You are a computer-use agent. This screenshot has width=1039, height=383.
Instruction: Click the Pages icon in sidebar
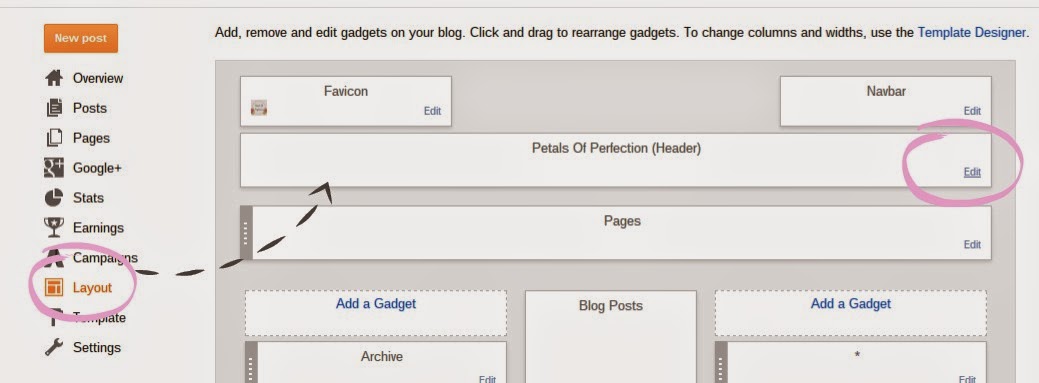[x=54, y=138]
